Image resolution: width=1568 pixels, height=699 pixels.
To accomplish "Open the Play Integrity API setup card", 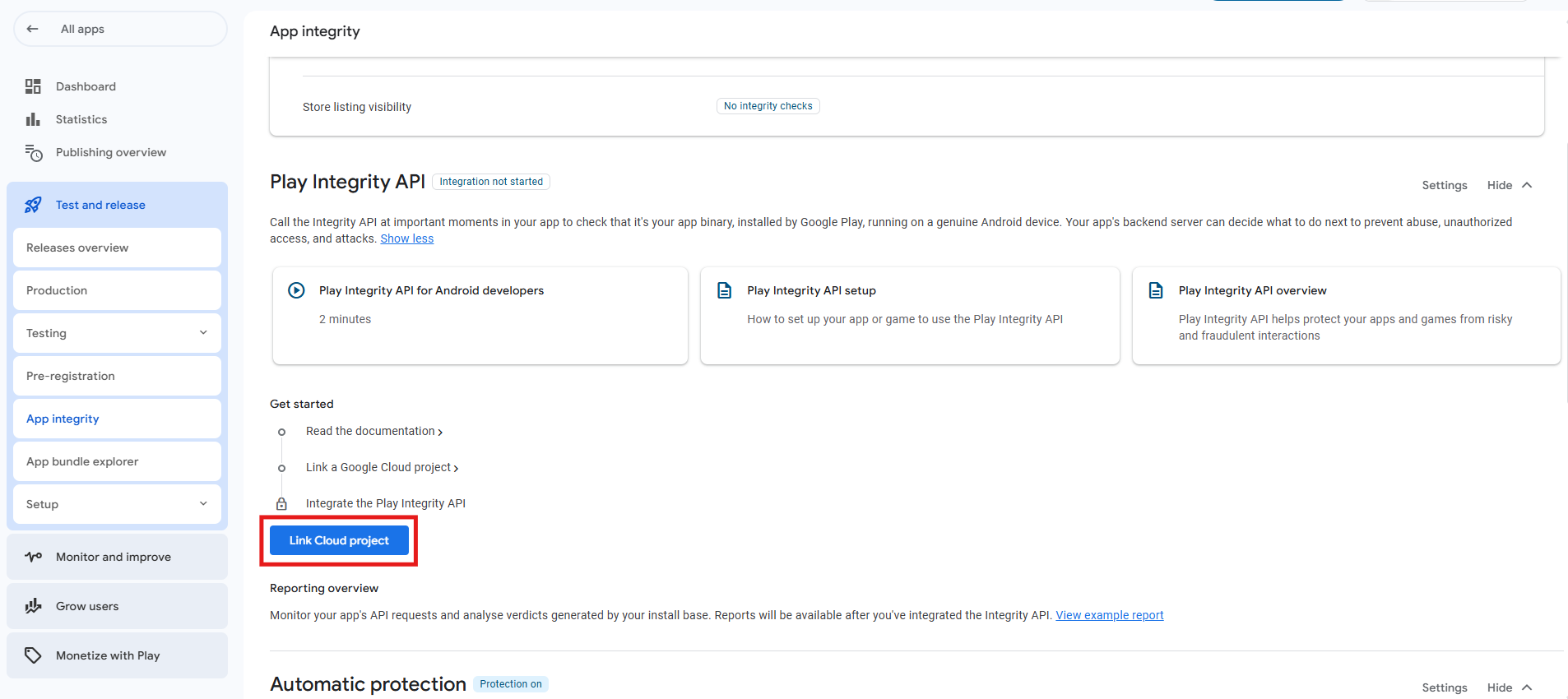I will coord(909,315).
